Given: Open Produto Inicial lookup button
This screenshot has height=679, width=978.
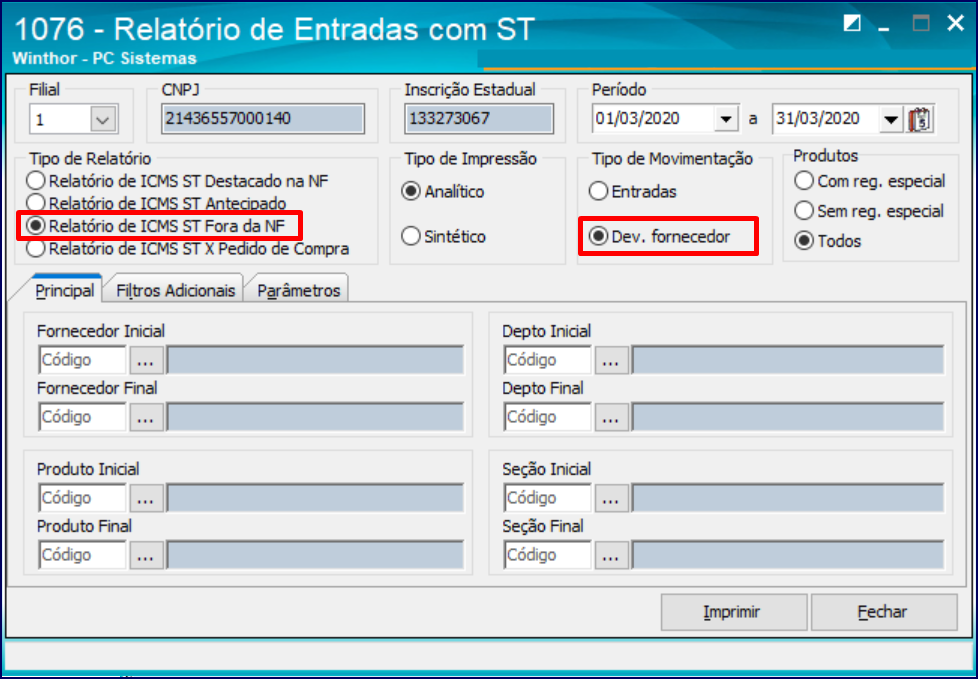Looking at the screenshot, I should pyautogui.click(x=146, y=498).
